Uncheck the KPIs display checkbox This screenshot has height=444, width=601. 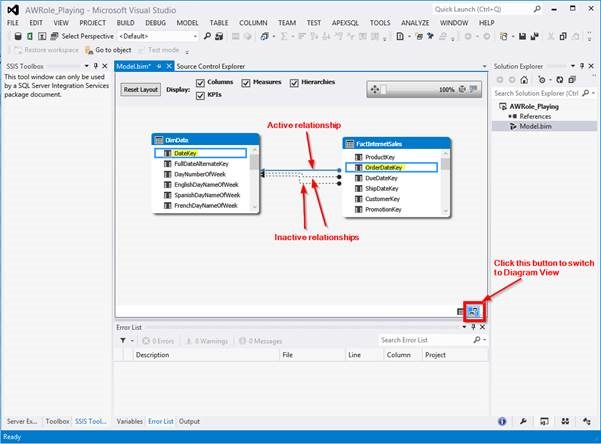point(200,95)
